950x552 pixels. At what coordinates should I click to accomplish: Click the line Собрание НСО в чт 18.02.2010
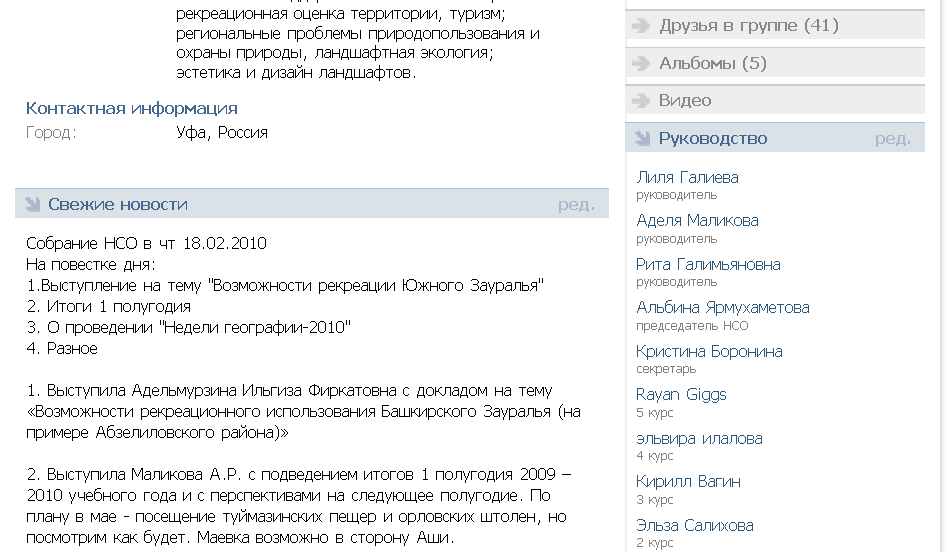click(146, 244)
